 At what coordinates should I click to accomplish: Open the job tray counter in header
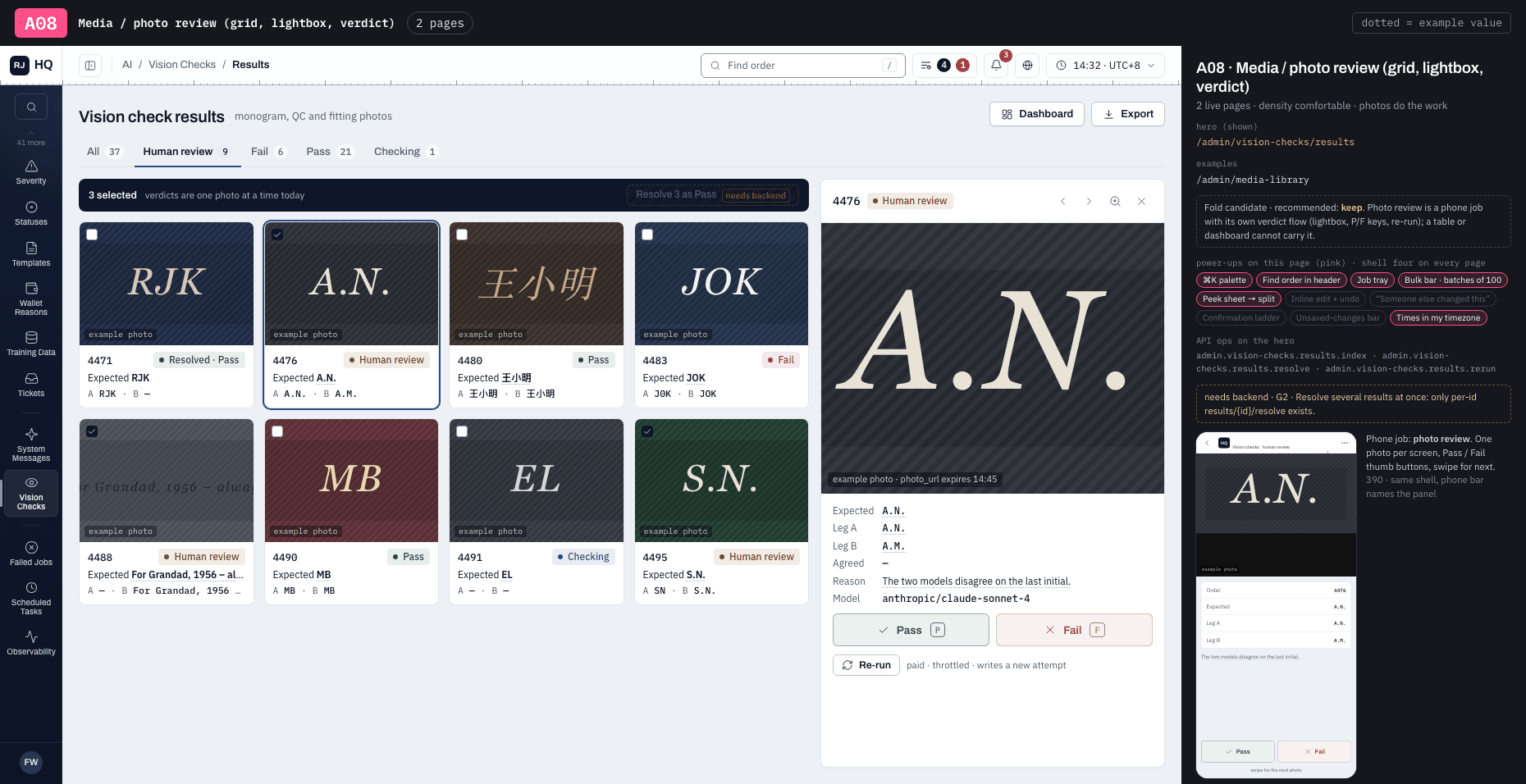[944, 66]
